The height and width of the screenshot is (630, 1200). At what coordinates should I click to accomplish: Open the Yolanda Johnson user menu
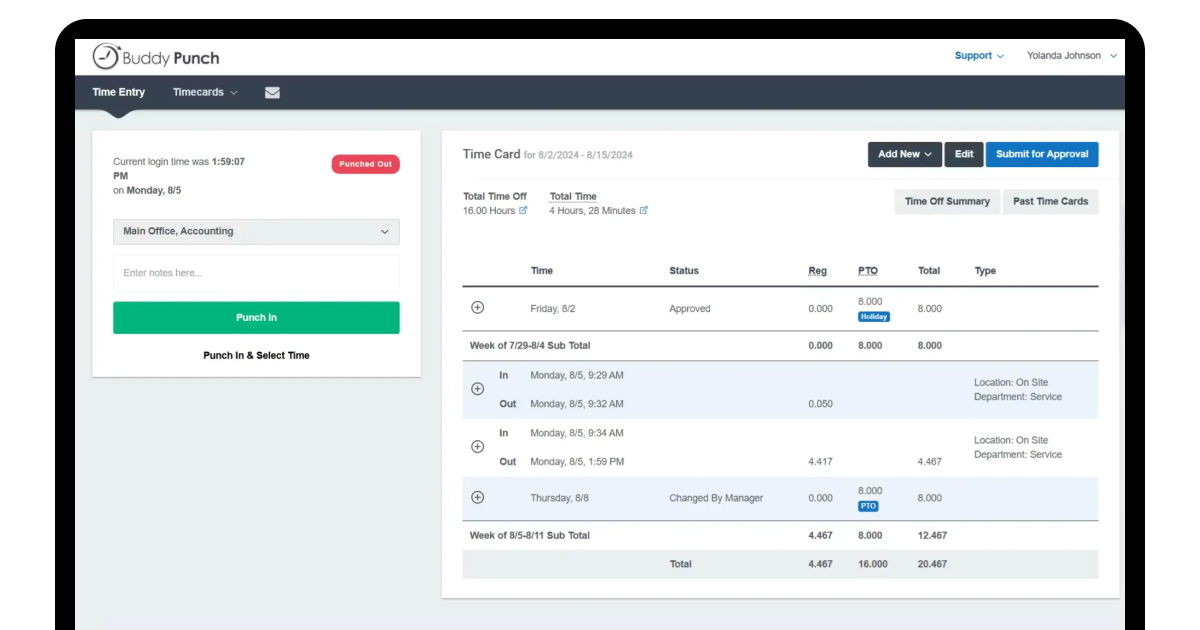[1072, 56]
